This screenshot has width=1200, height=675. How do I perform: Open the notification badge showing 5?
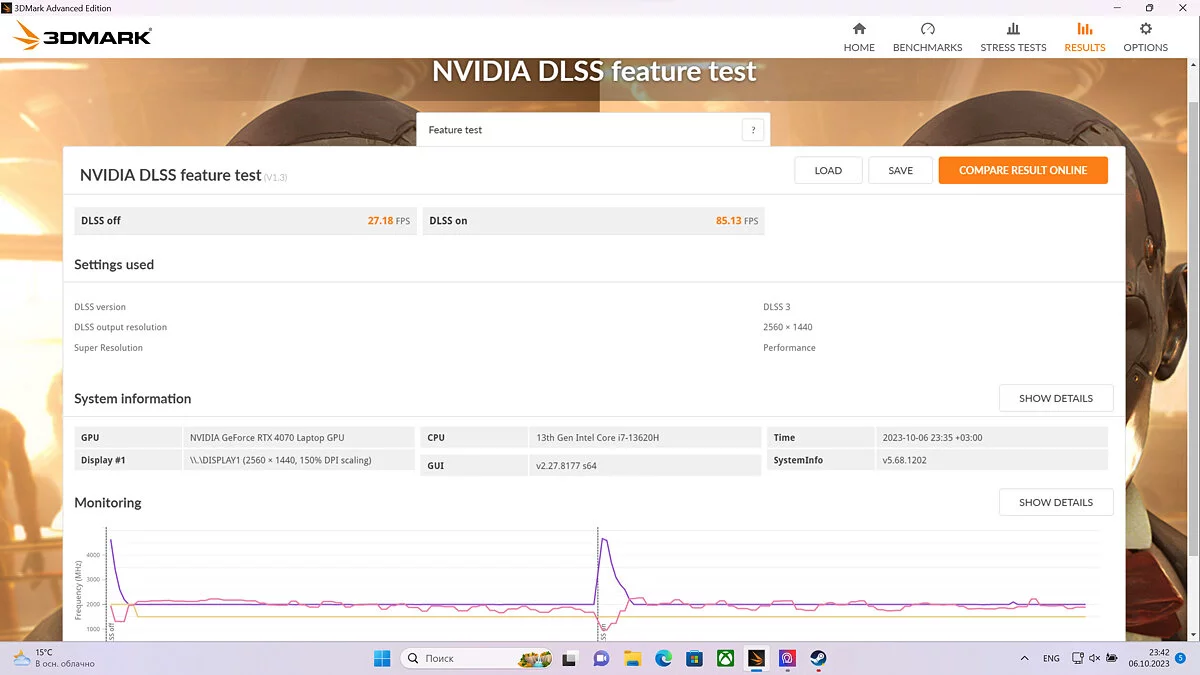tap(1182, 658)
